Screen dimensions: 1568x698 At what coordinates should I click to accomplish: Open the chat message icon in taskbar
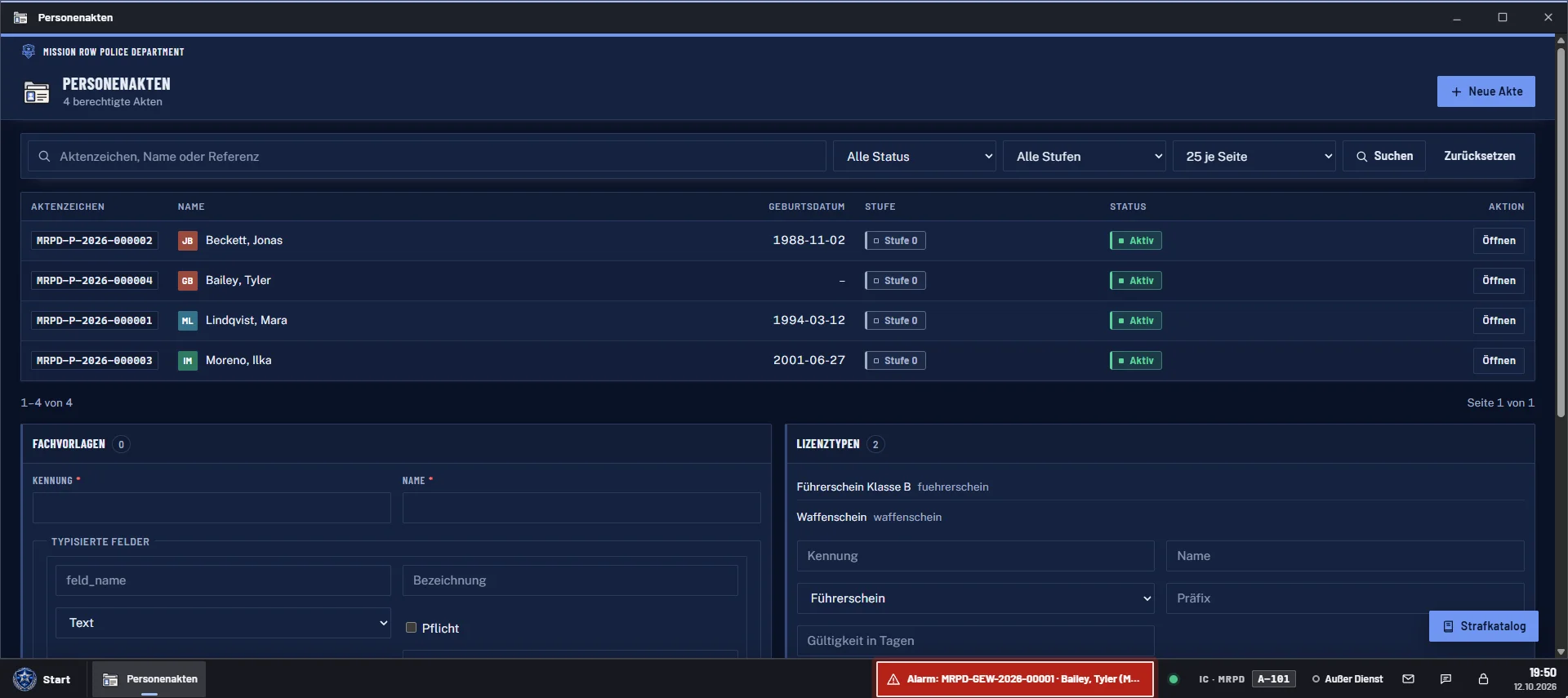click(1445, 679)
